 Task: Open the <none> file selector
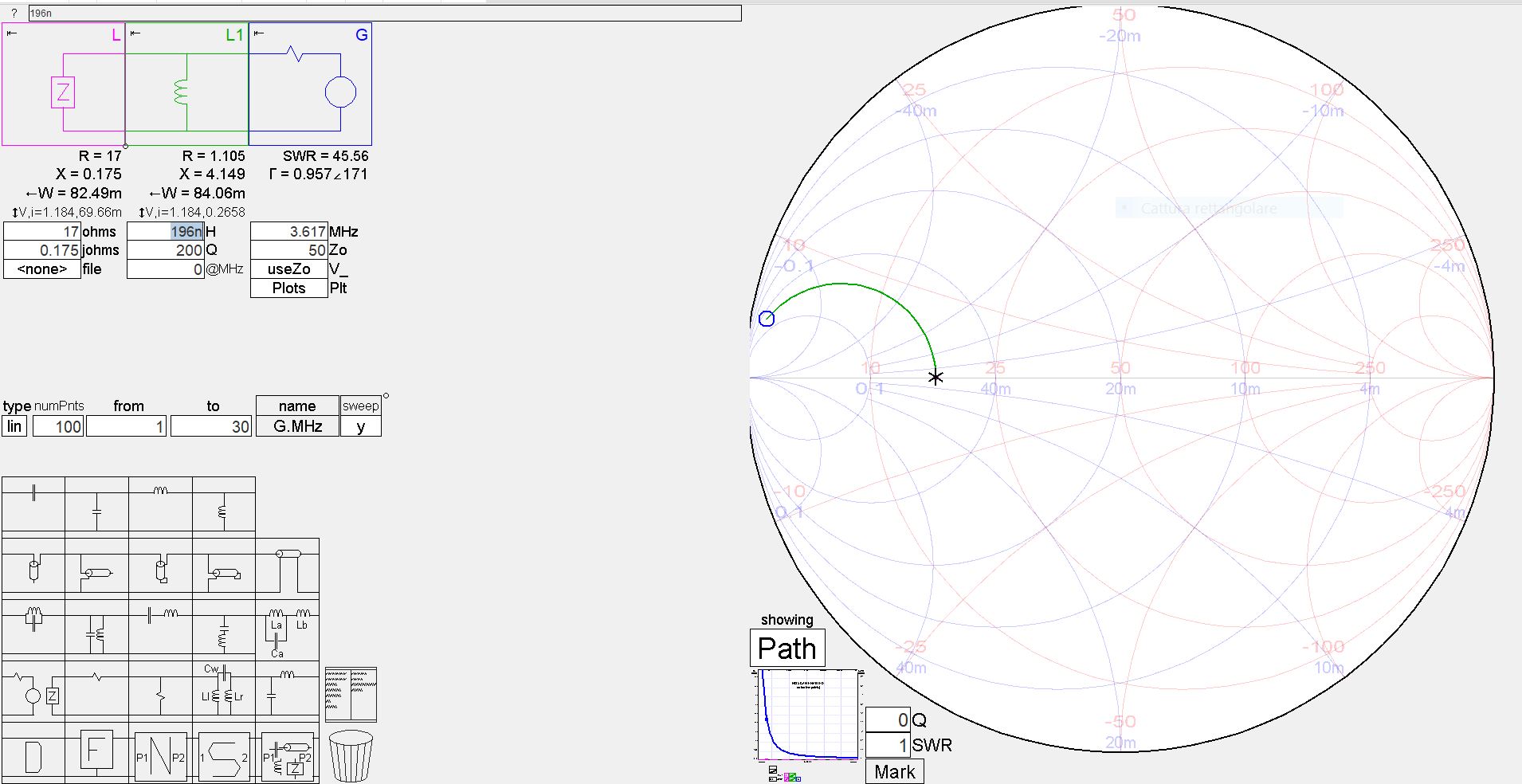click(x=42, y=269)
